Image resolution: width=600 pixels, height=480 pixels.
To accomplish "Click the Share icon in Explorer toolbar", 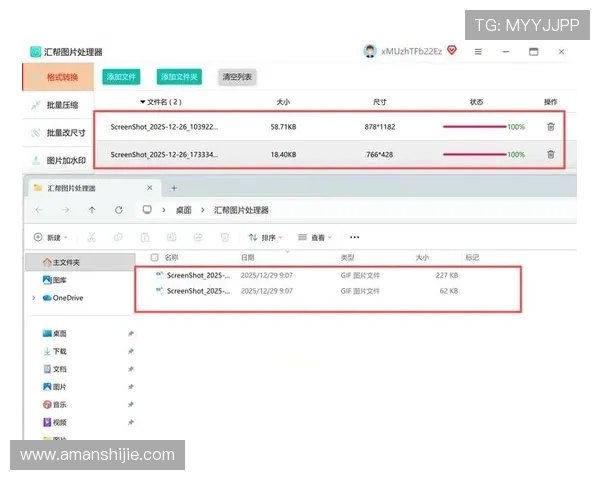I will (x=198, y=237).
